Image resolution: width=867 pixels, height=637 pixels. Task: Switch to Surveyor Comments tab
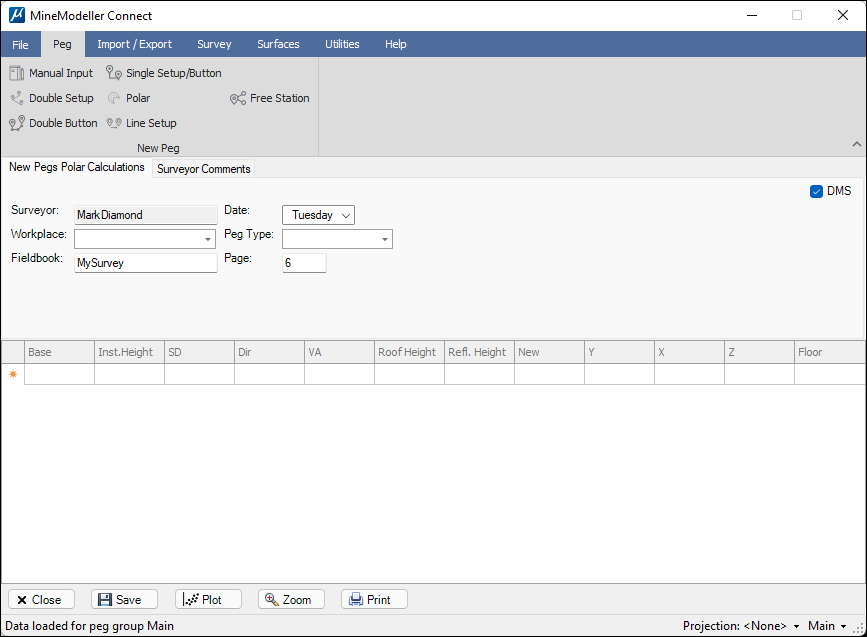(204, 169)
